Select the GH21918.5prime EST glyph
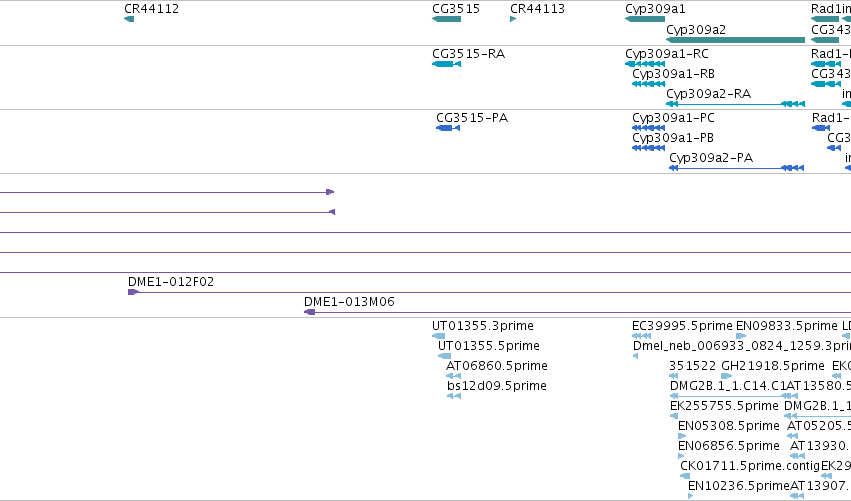 click(727, 376)
